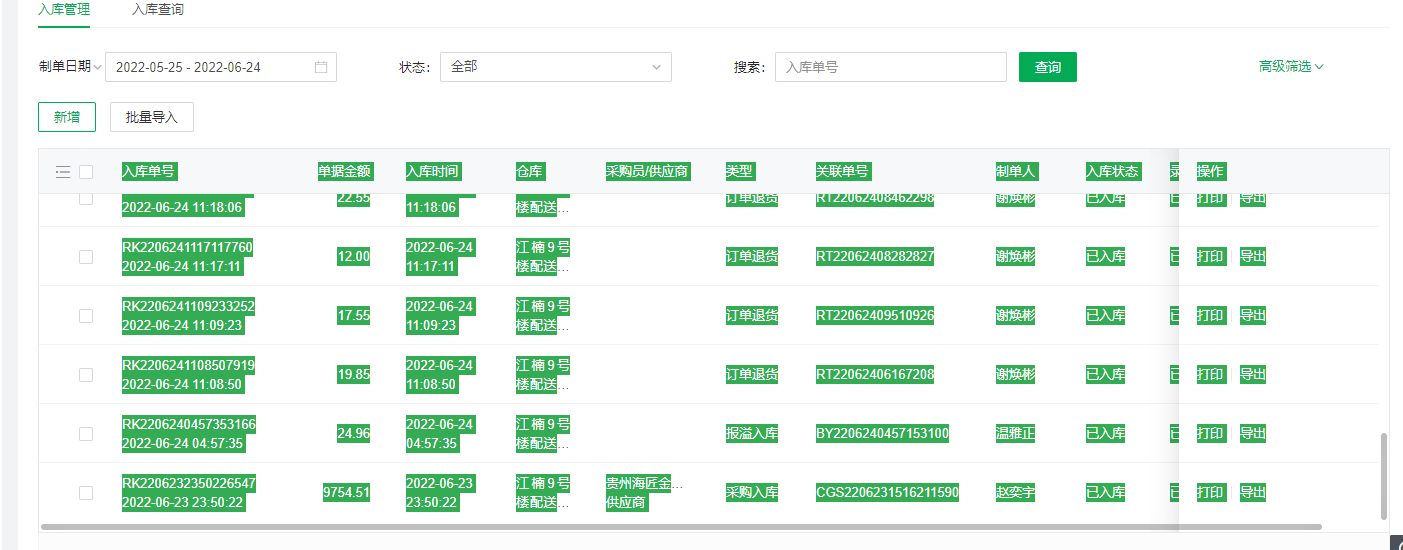Focus the 入库单号 search input

click(x=890, y=67)
